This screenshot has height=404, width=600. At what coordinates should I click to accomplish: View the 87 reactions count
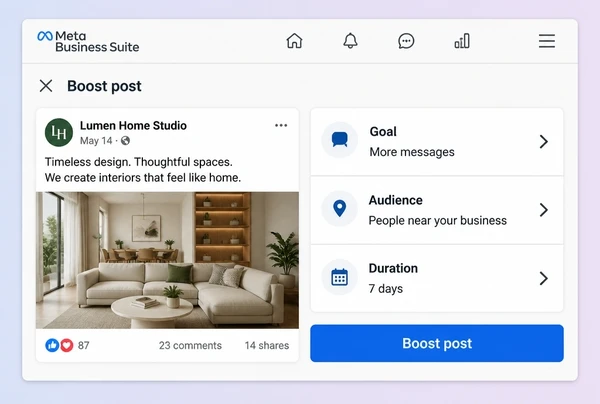pyautogui.click(x=83, y=345)
